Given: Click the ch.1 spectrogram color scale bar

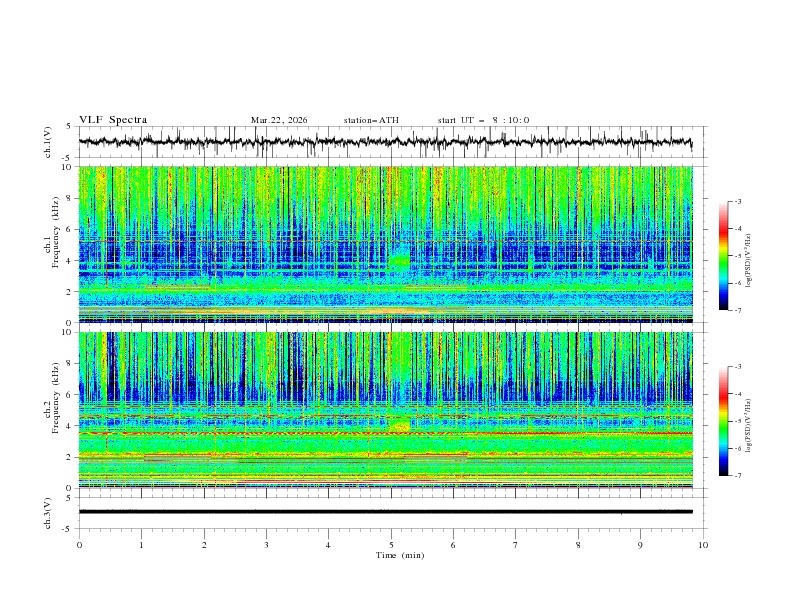Looking at the screenshot, I should [723, 255].
